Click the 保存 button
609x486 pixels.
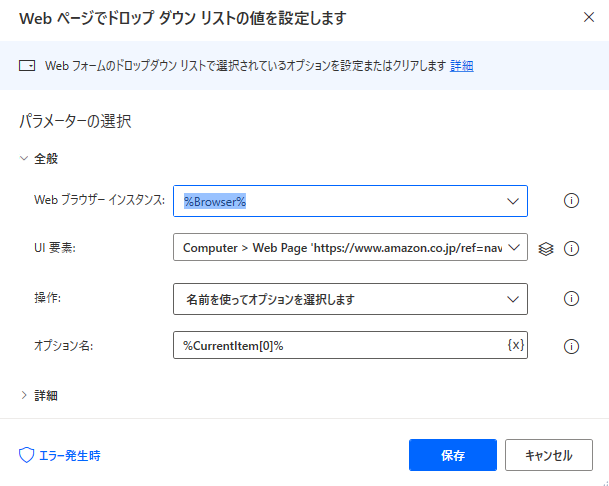(452, 455)
